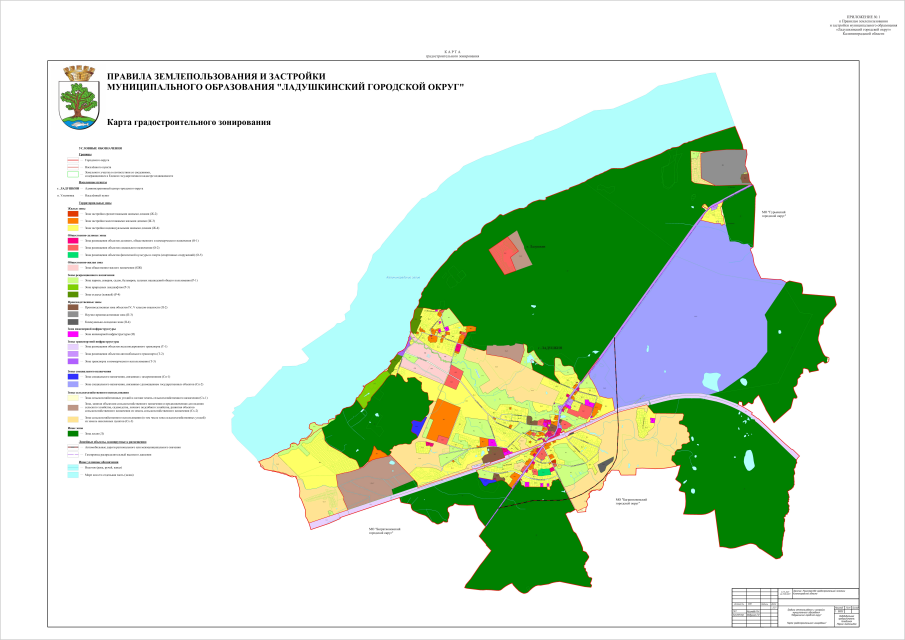Pick the bright blue special-purpose legend swatch
Image resolution: width=905 pixels, height=640 pixels.
[73, 376]
